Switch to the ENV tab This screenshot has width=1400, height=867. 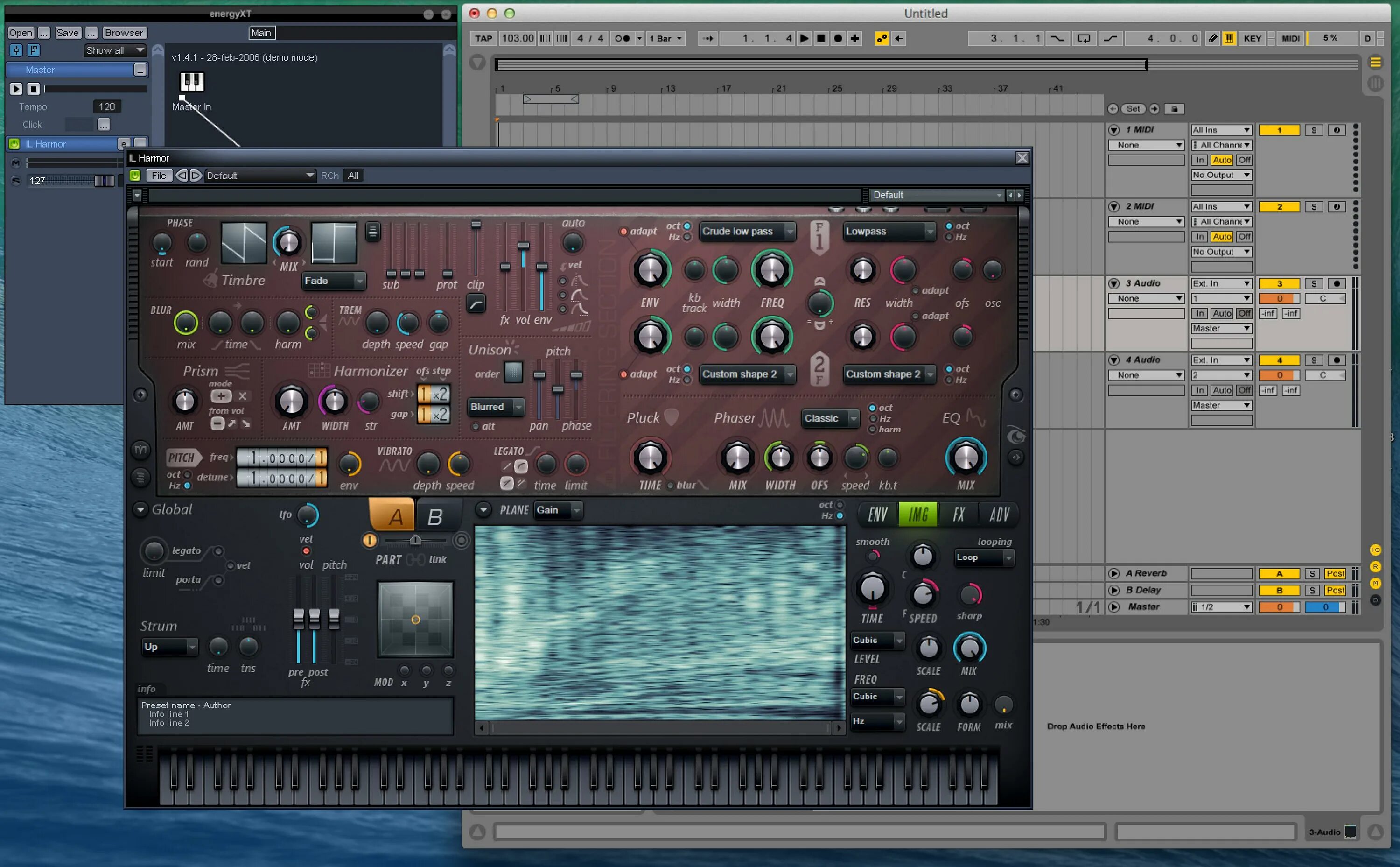(877, 515)
